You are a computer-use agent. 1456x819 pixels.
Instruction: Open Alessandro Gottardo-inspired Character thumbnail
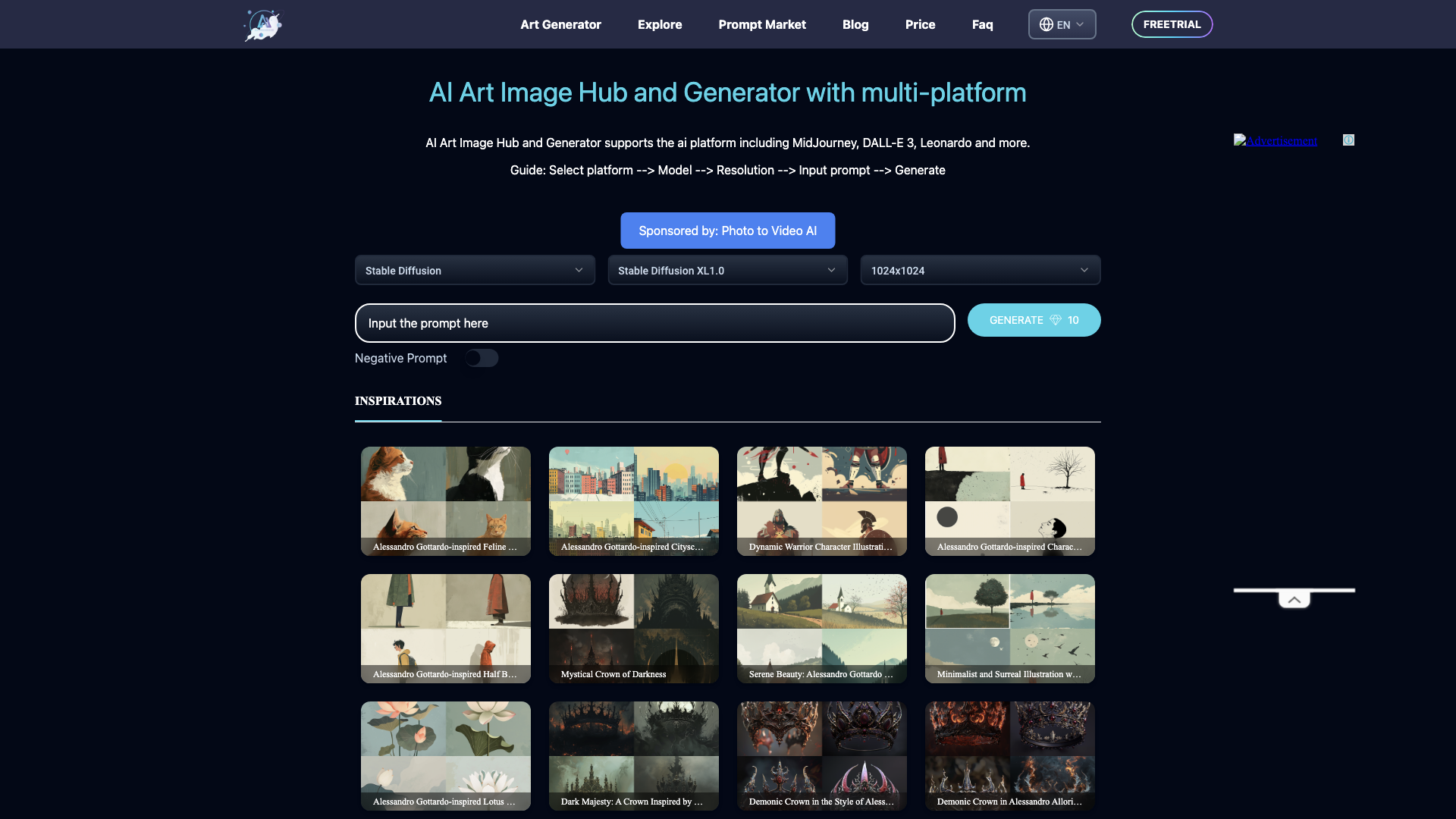click(x=1010, y=501)
